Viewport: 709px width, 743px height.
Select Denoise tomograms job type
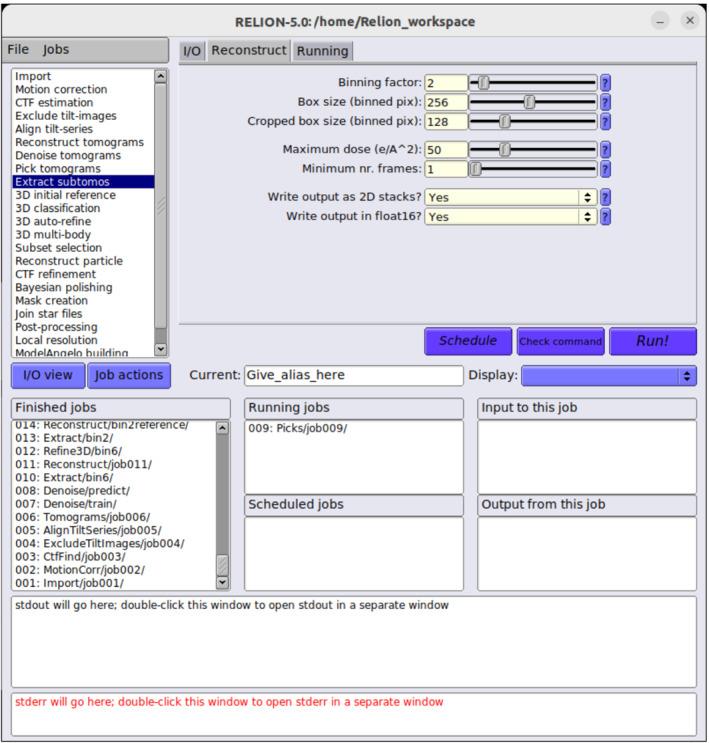pyautogui.click(x=83, y=155)
